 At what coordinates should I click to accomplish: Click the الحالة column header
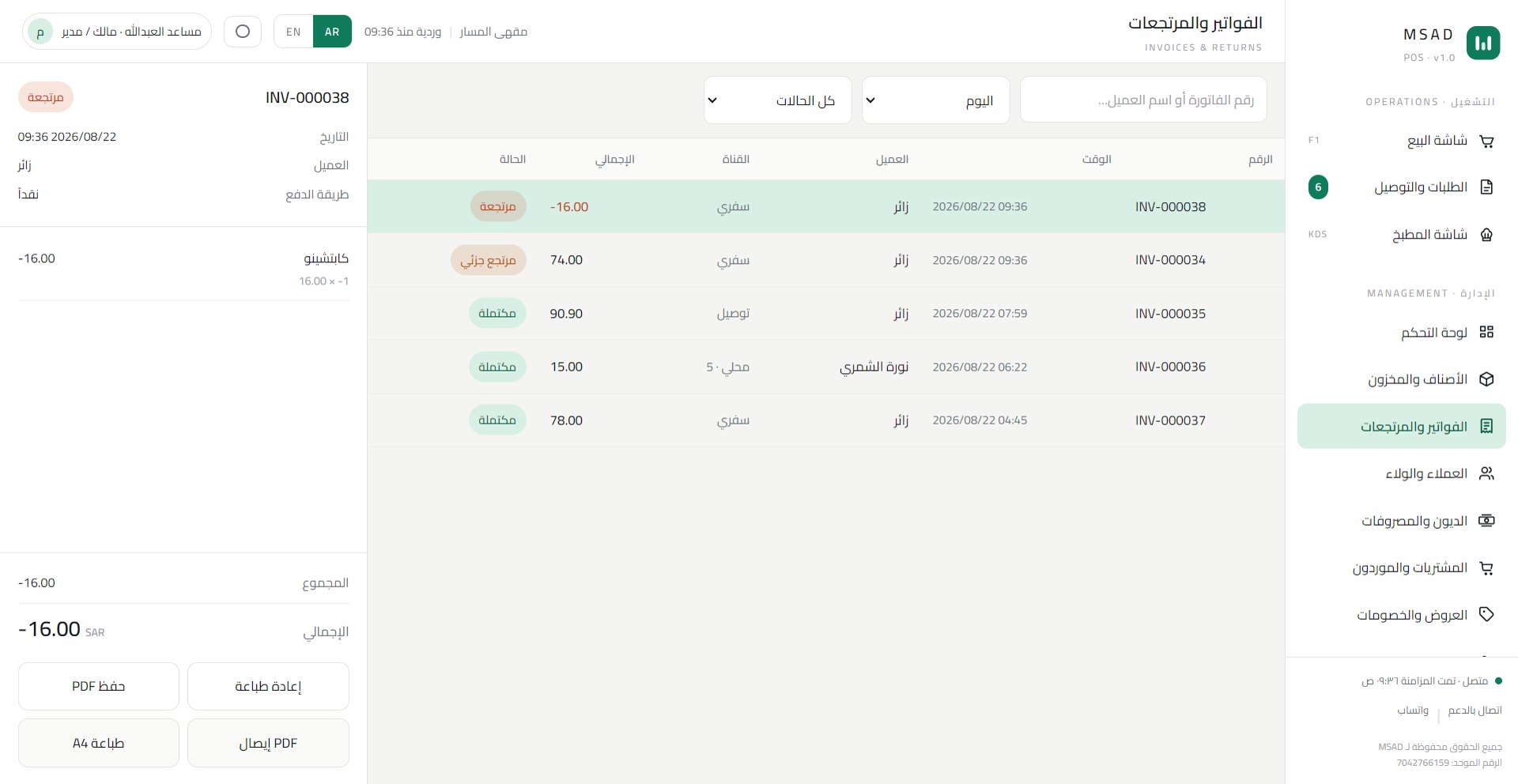coord(512,160)
